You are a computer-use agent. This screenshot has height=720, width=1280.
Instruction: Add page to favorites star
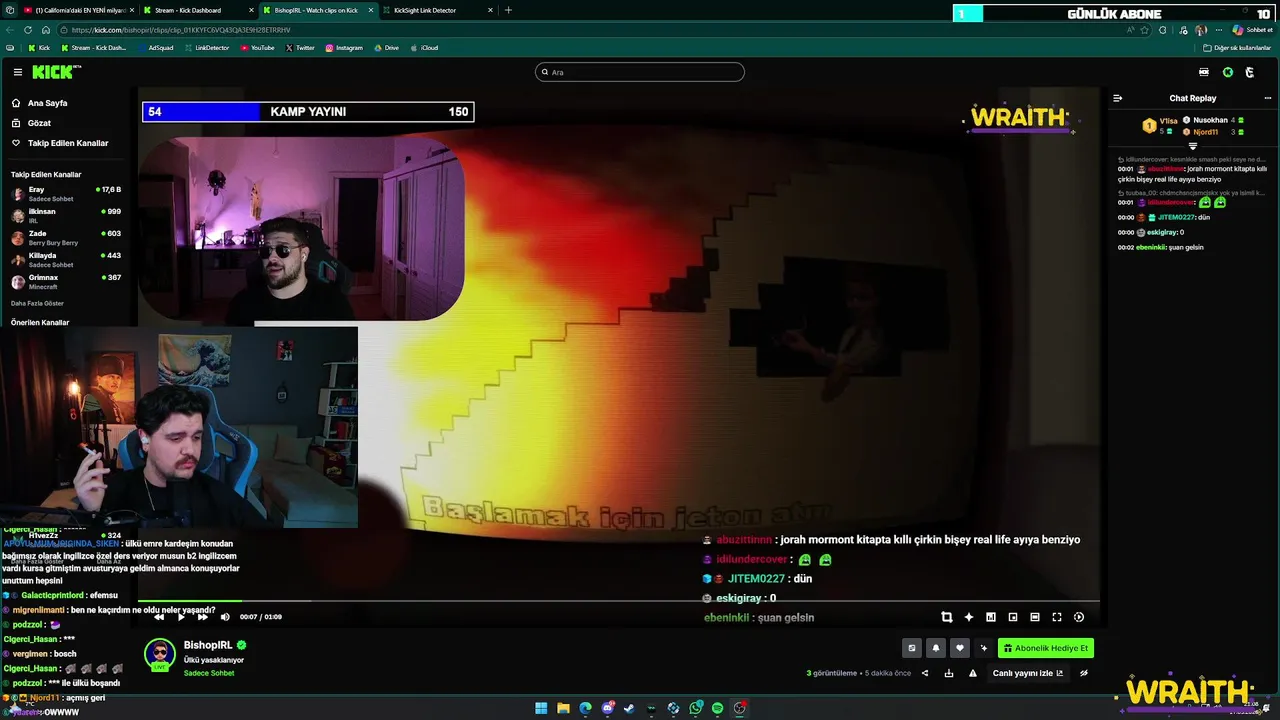tap(1145, 30)
